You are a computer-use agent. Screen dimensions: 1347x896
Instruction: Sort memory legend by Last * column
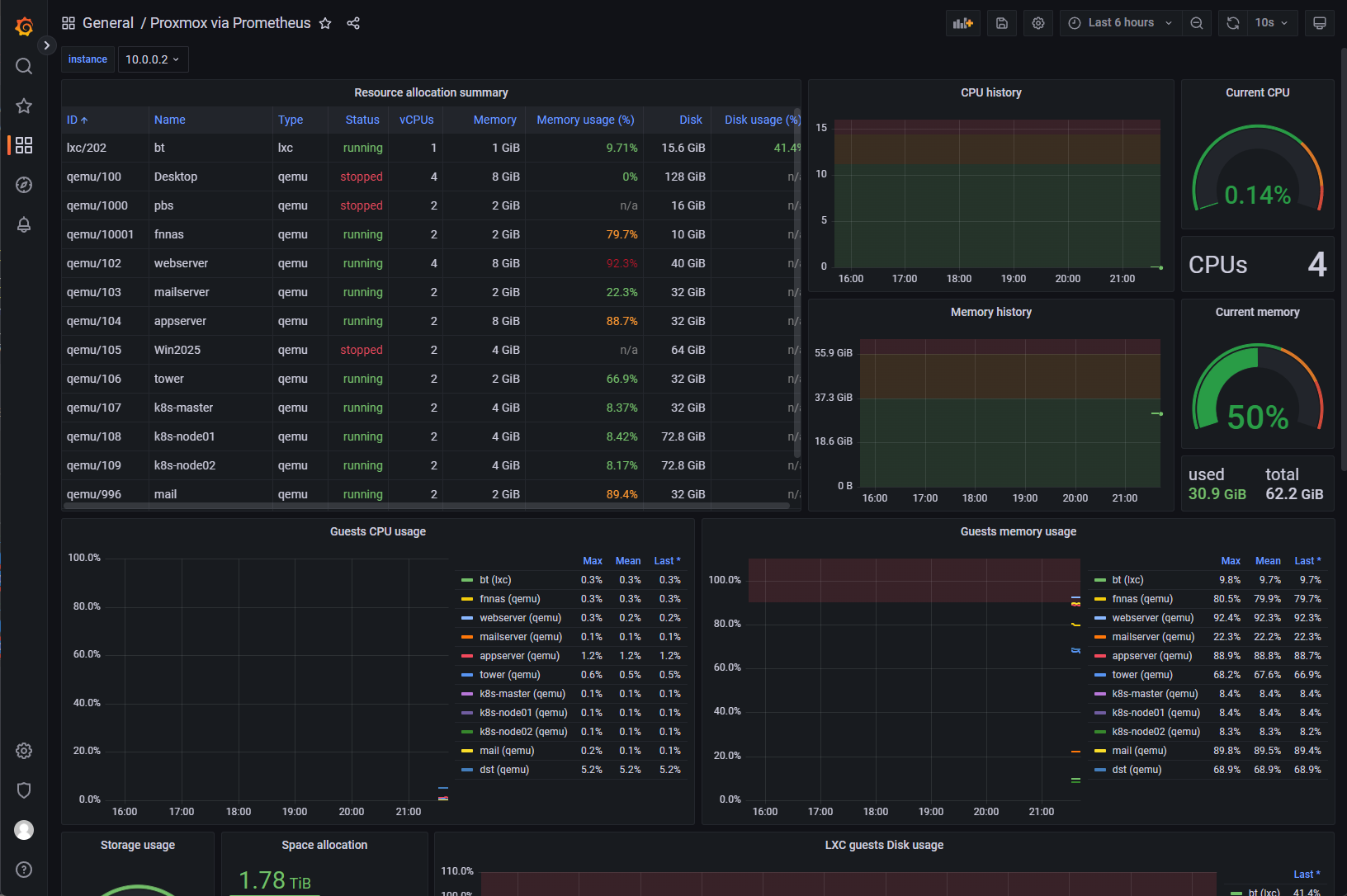(1307, 561)
